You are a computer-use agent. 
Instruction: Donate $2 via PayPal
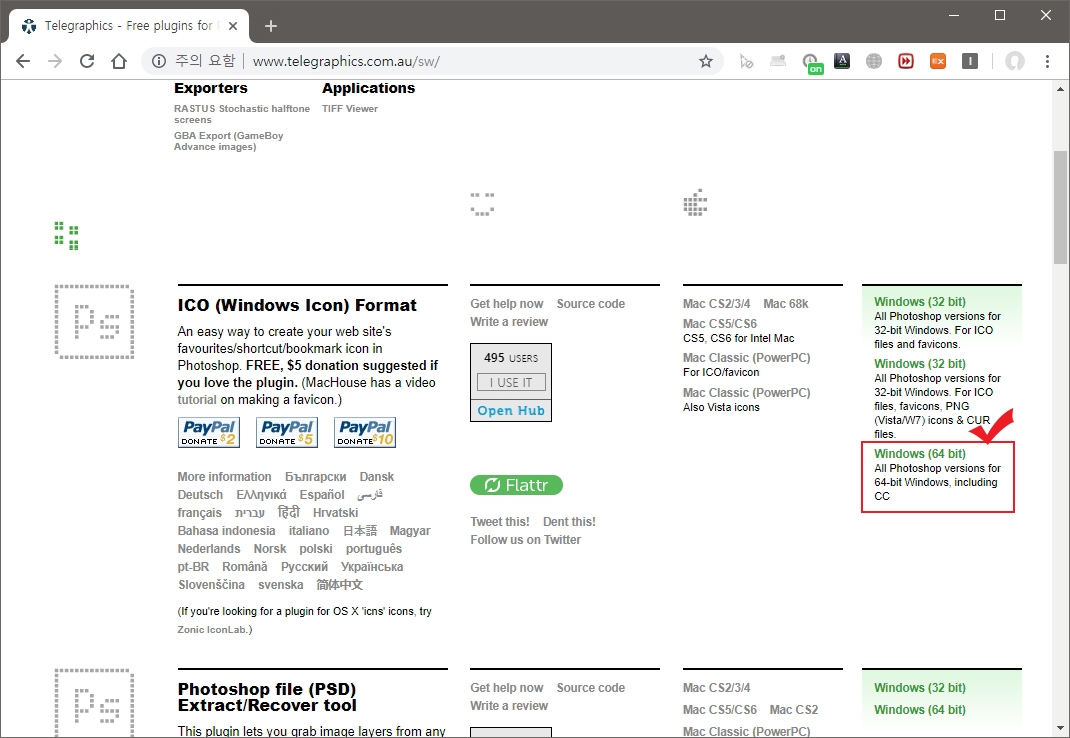point(209,432)
